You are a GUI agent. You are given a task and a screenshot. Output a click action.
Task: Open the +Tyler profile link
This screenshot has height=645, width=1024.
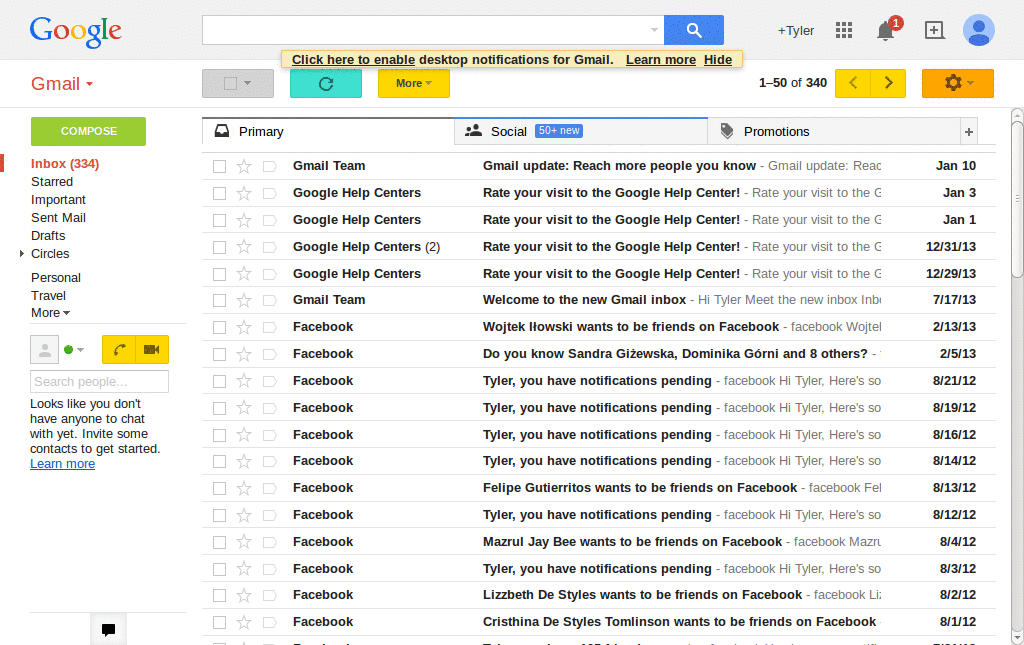pyautogui.click(x=795, y=31)
